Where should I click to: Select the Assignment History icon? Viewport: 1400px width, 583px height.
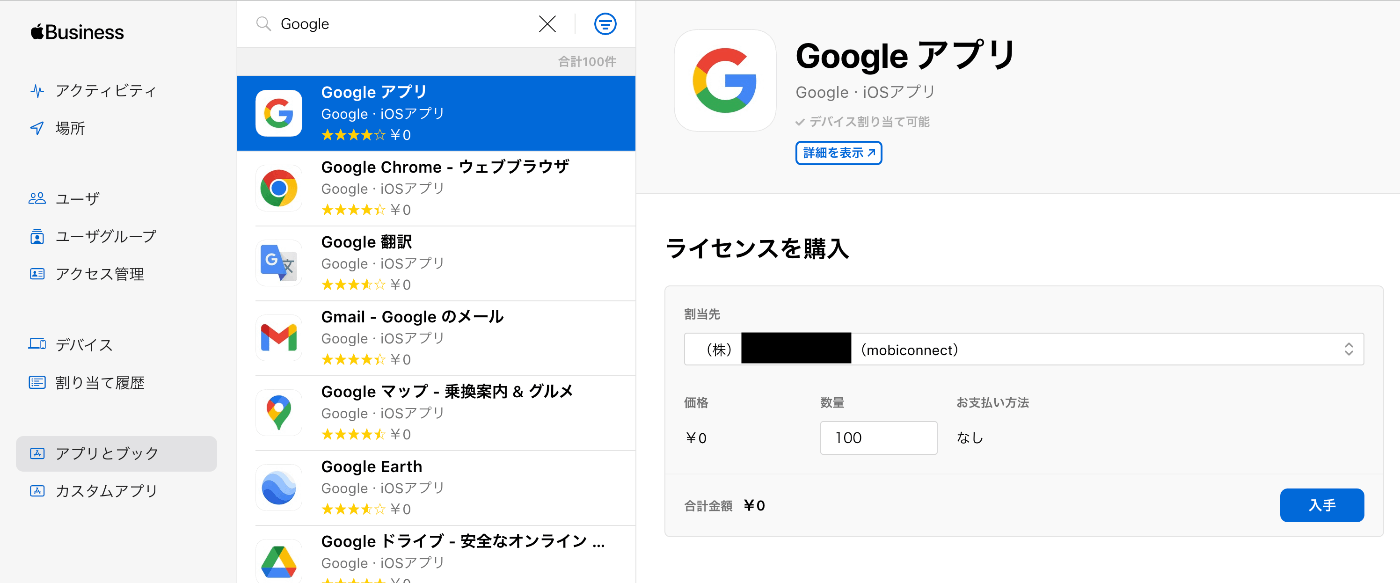[37, 383]
